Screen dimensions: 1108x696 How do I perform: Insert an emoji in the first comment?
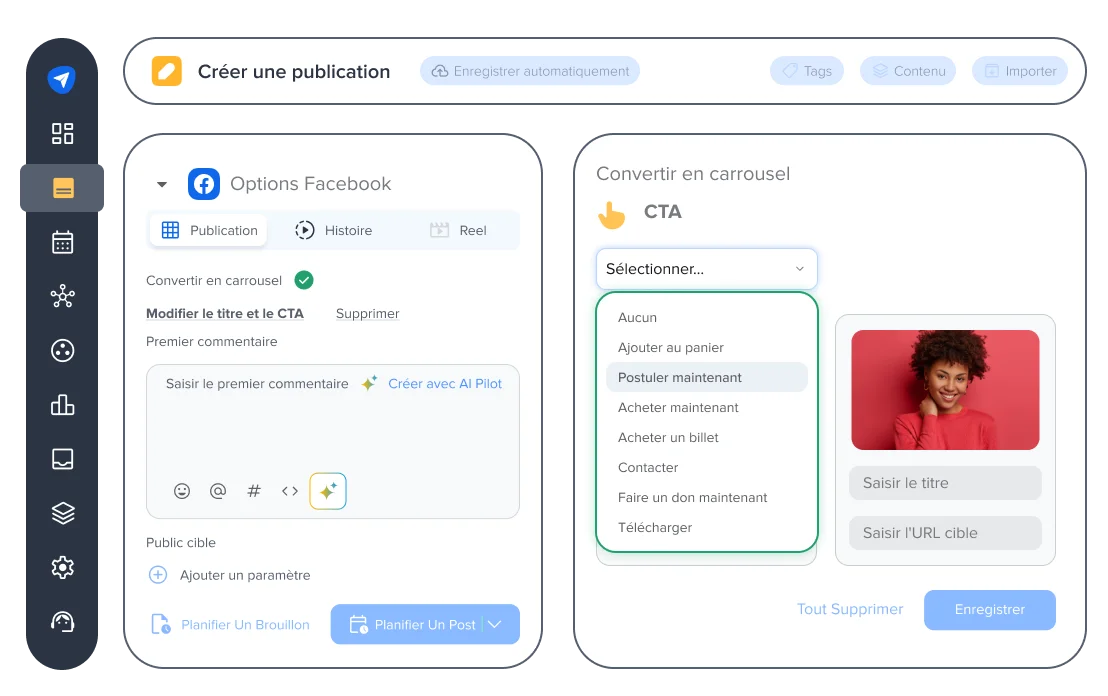tap(181, 491)
